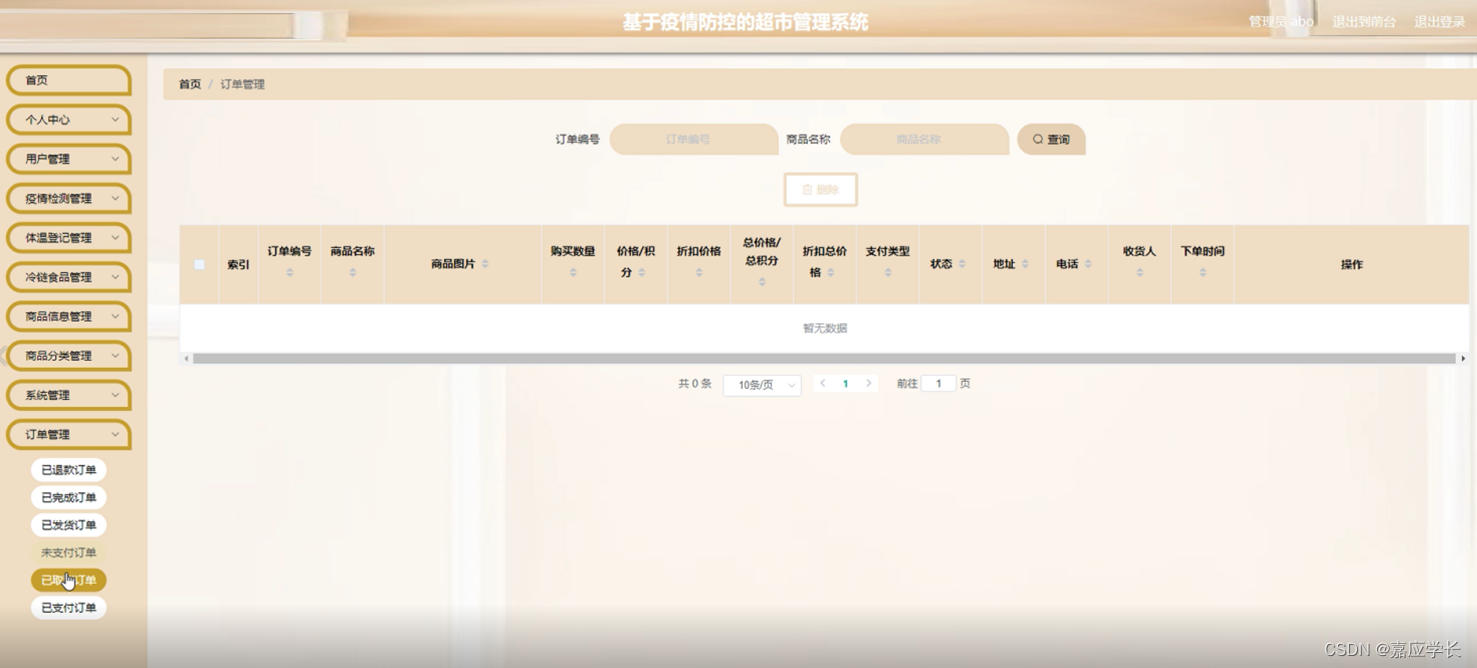The image size is (1477, 668).
Task: Sort by 订单编号 column sort arrows
Action: 290,272
